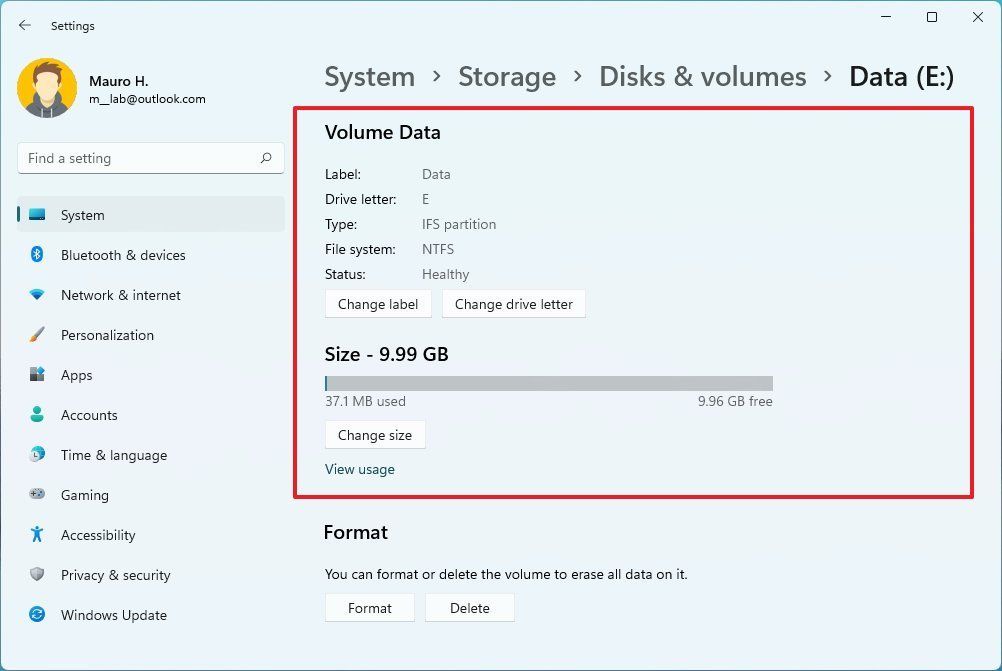Image resolution: width=1002 pixels, height=671 pixels.
Task: Click the Change size button
Action: 375,435
